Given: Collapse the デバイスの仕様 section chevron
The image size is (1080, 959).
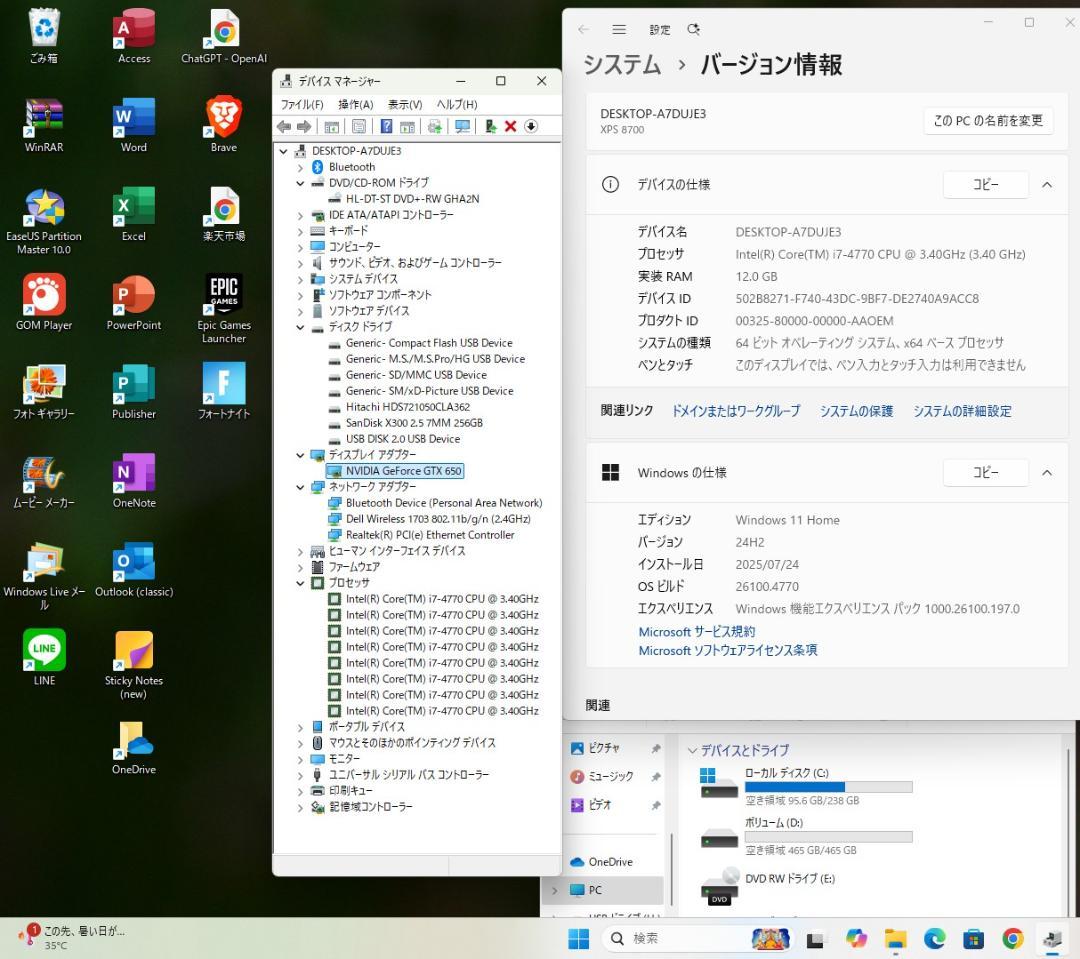Looking at the screenshot, I should tap(1049, 184).
